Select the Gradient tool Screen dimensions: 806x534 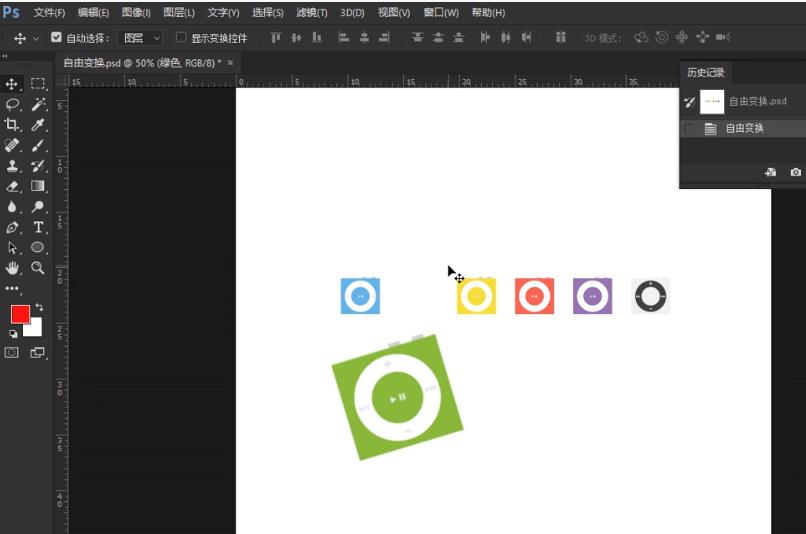click(38, 186)
